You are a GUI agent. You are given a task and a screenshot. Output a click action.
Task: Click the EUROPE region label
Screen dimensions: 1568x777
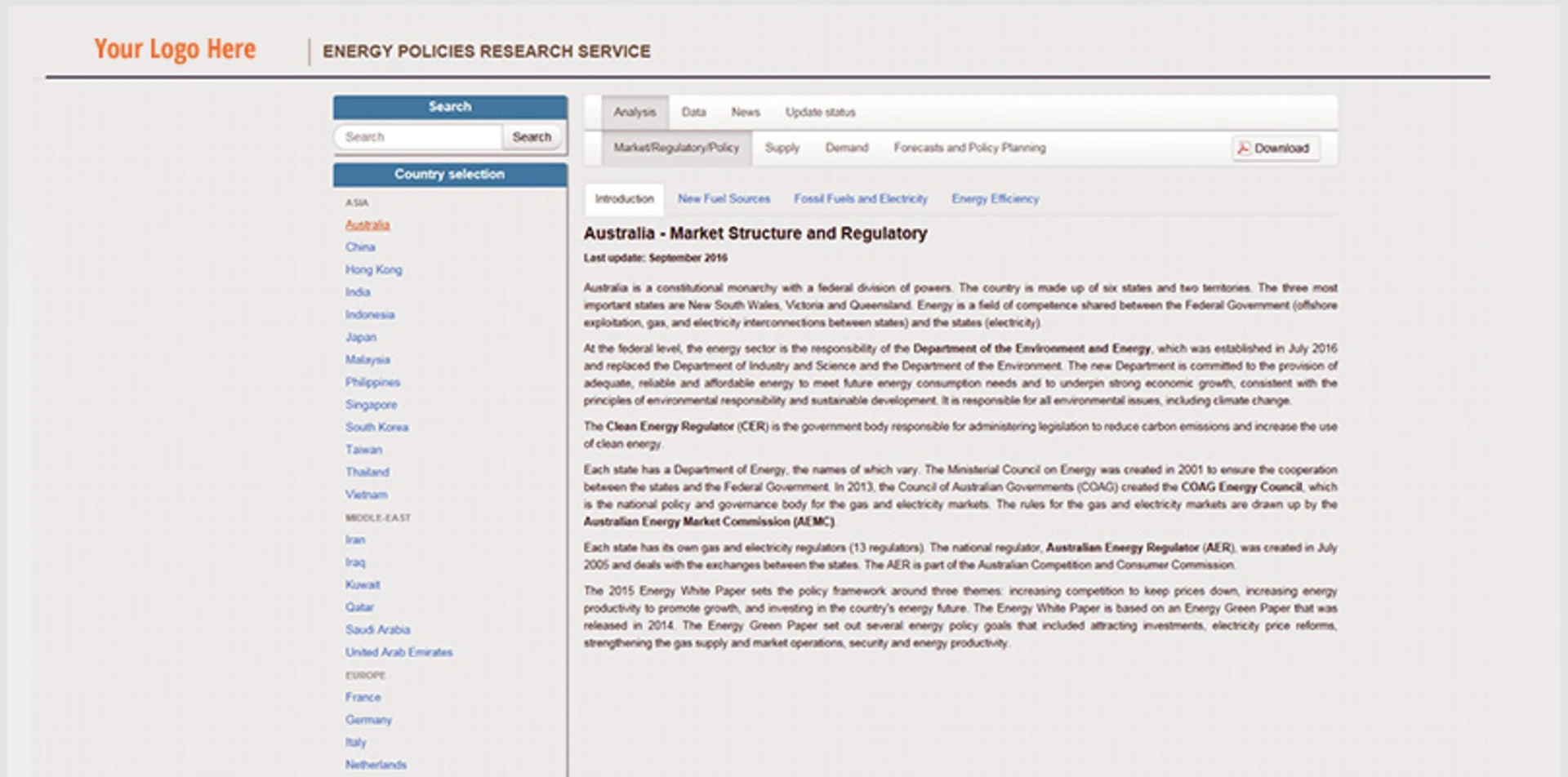(365, 675)
